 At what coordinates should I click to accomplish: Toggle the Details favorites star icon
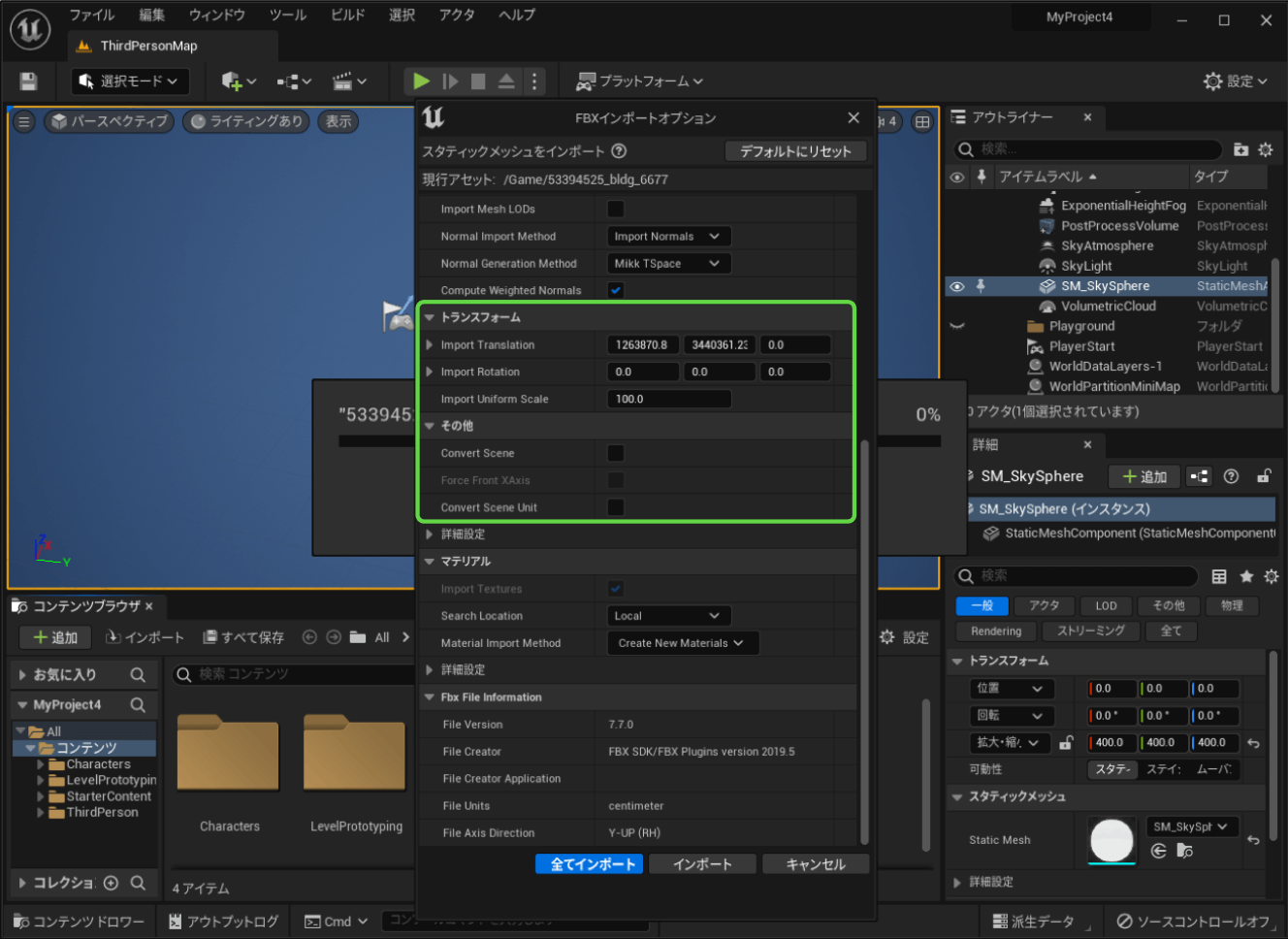pos(1246,576)
